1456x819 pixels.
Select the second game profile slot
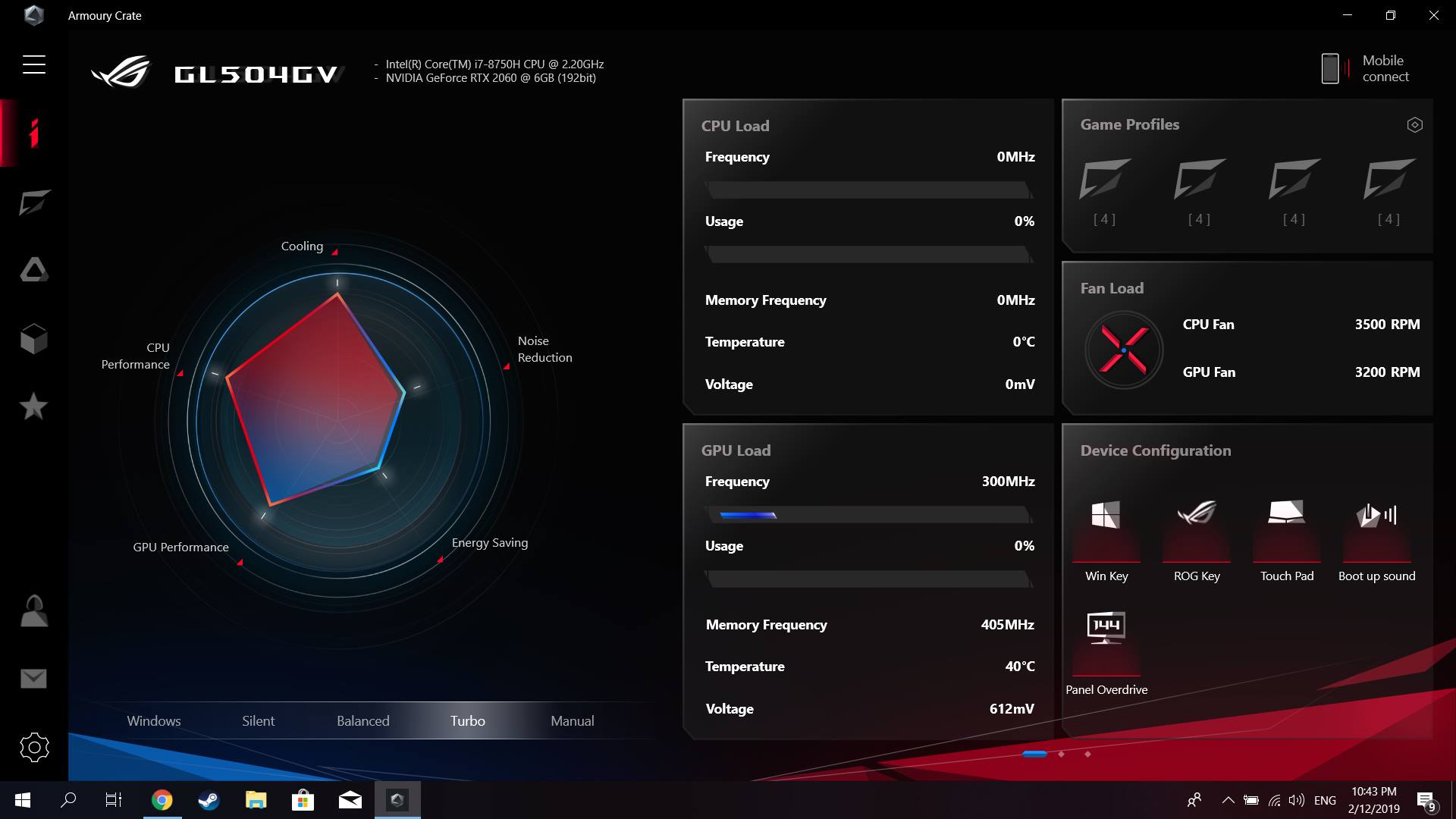click(x=1200, y=192)
